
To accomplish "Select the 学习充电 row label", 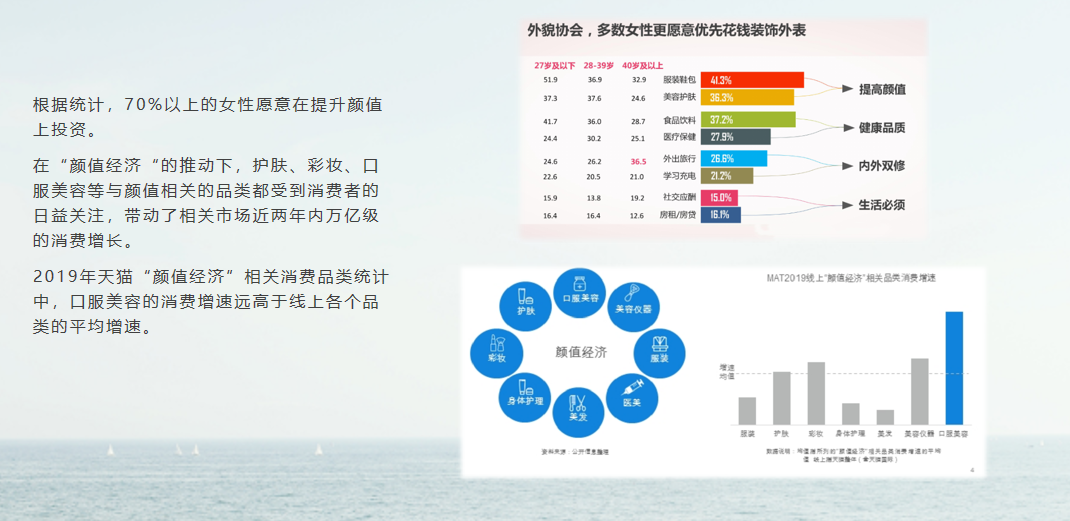I will 679,178.
